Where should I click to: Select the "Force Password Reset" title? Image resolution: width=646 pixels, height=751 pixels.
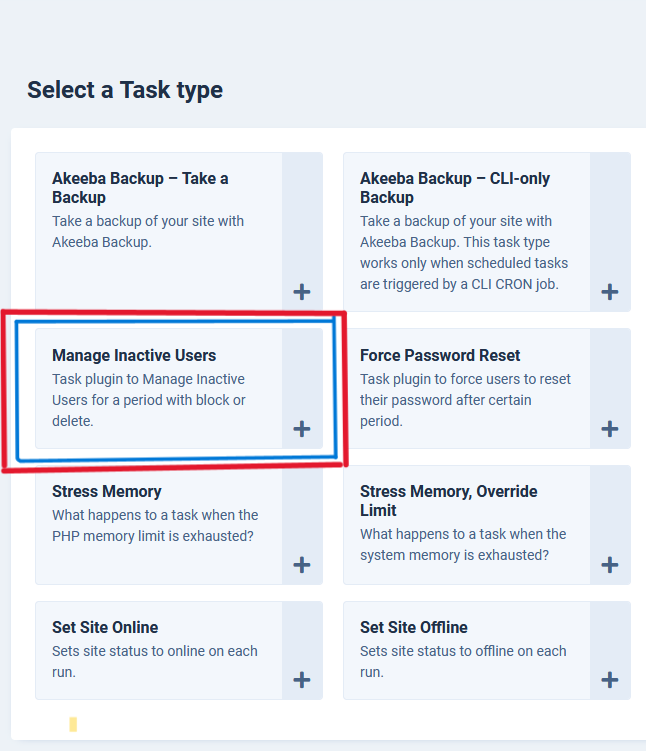click(440, 355)
